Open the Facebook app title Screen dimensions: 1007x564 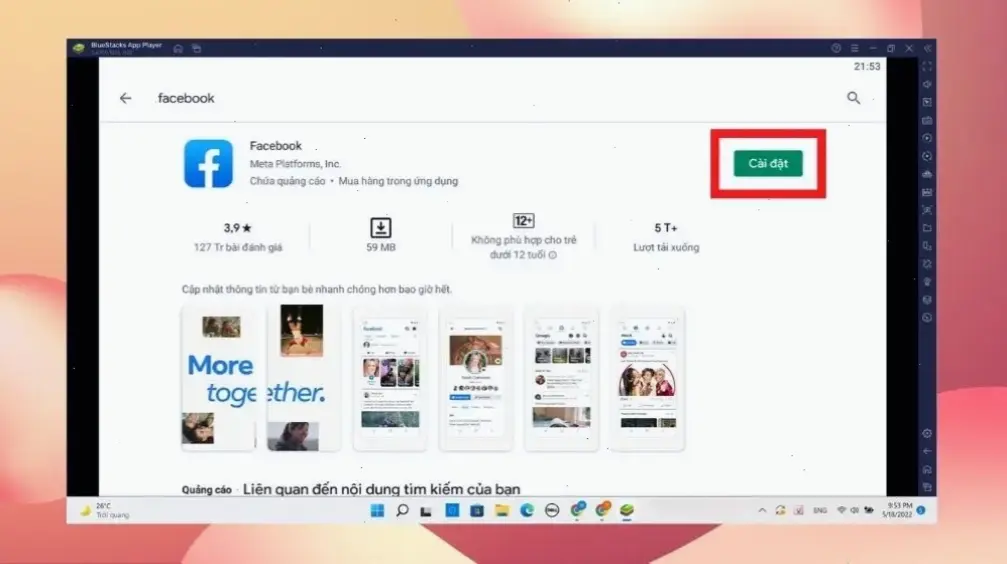tap(276, 146)
